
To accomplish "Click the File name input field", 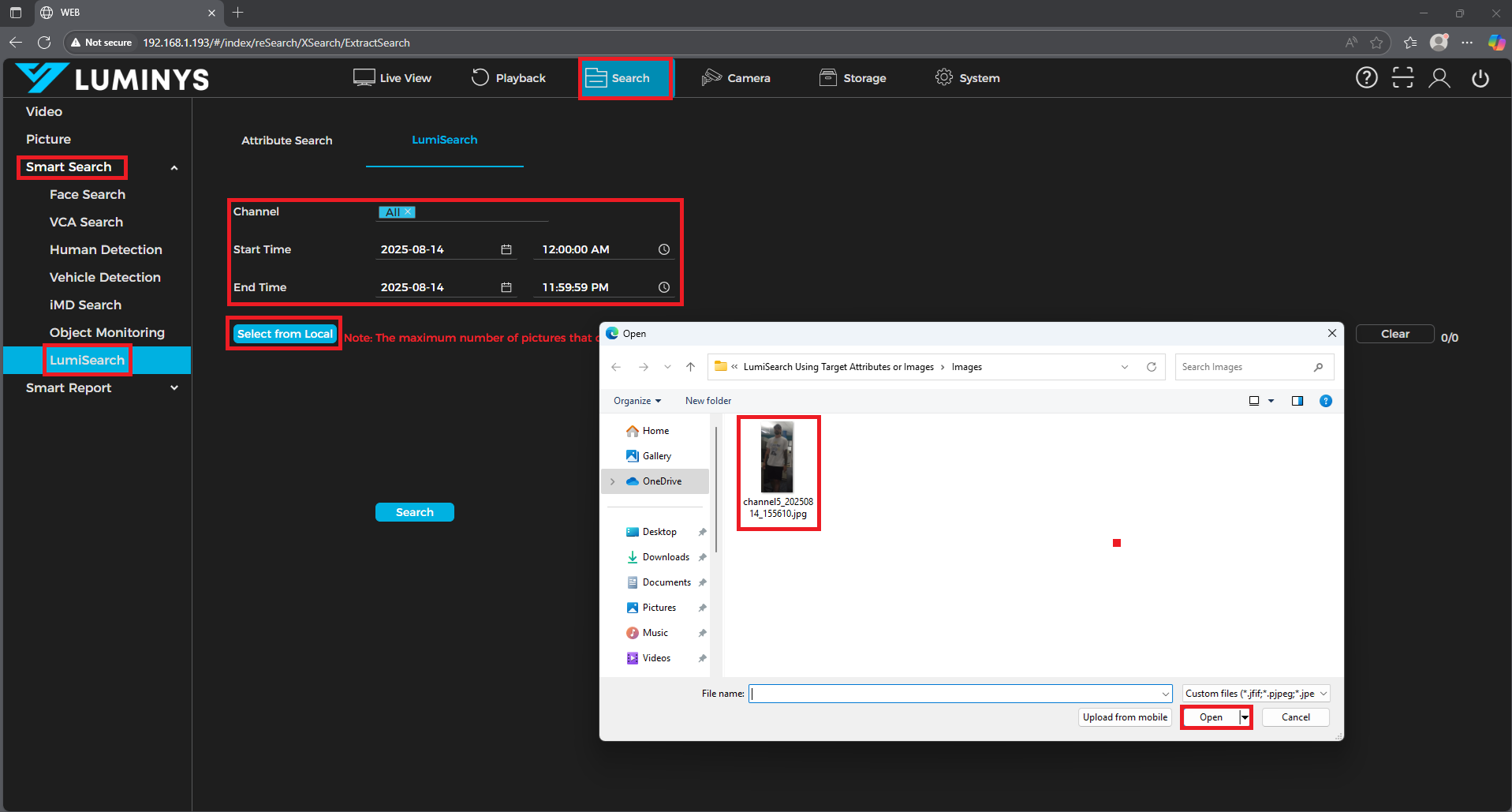I will pos(954,694).
